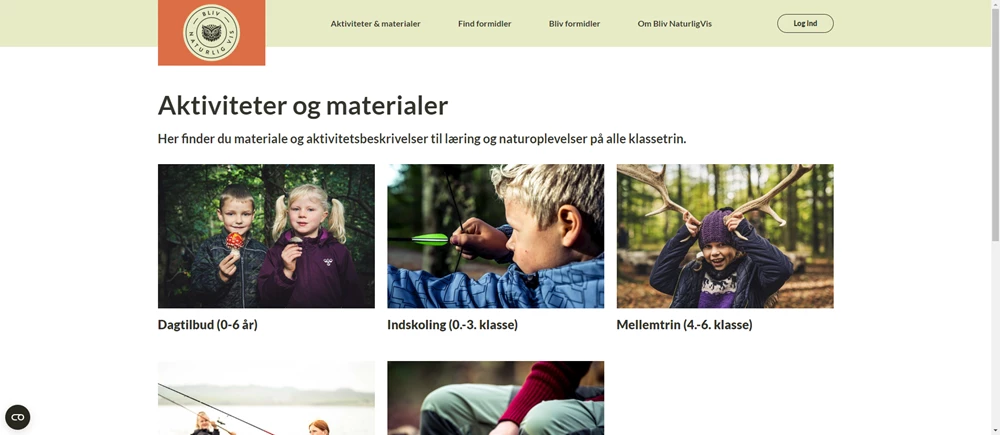Click the Bliv NaturligVis owl logo
Viewport: 1000px width, 435px height.
211,33
